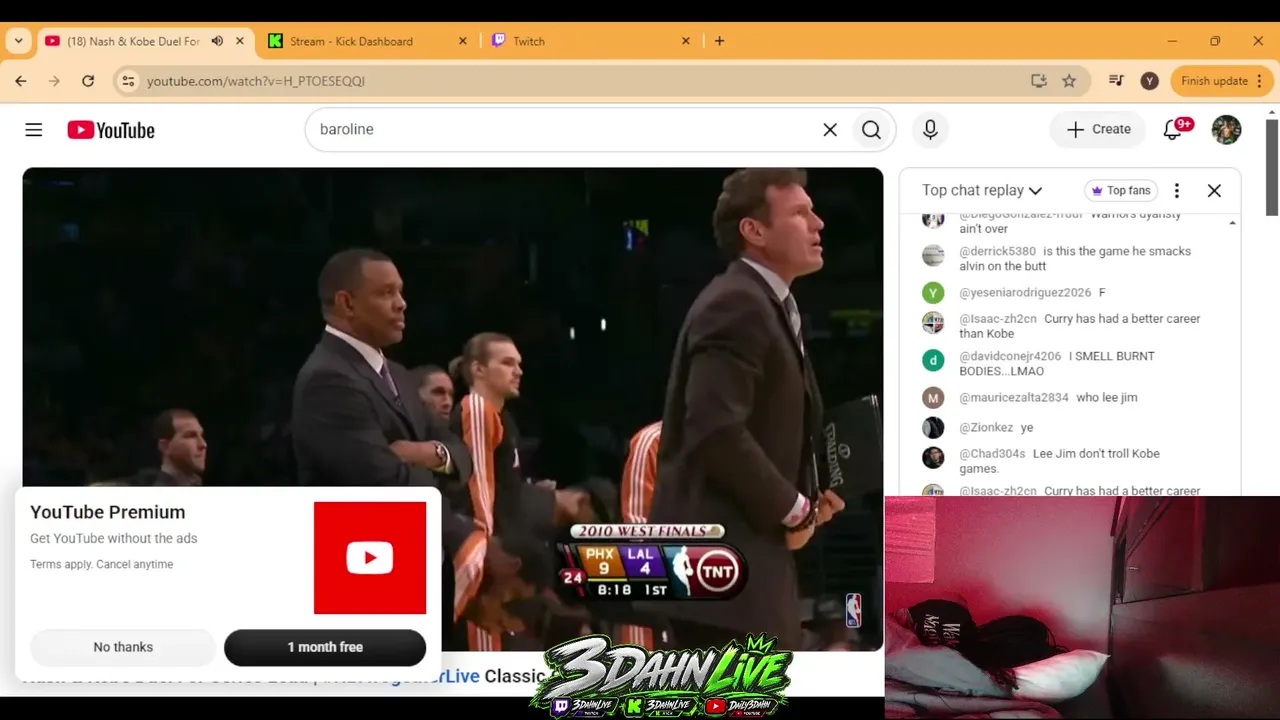This screenshot has width=1280, height=720.
Task: Go forward in browser history
Action: point(54,81)
